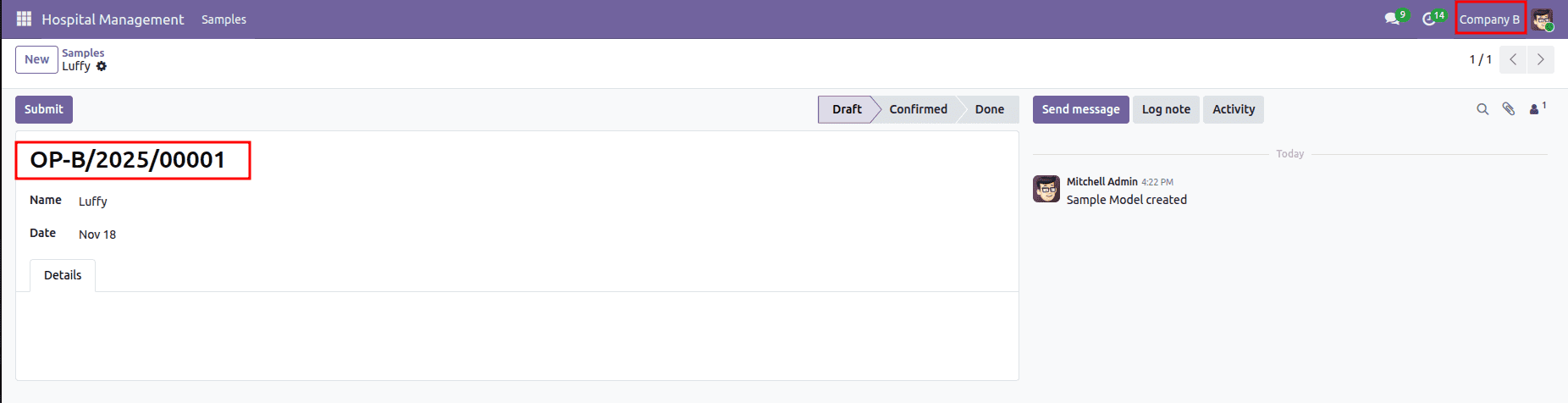Click the Mitchell Admin author name
Screen dimensions: 1568x403
click(x=1101, y=182)
